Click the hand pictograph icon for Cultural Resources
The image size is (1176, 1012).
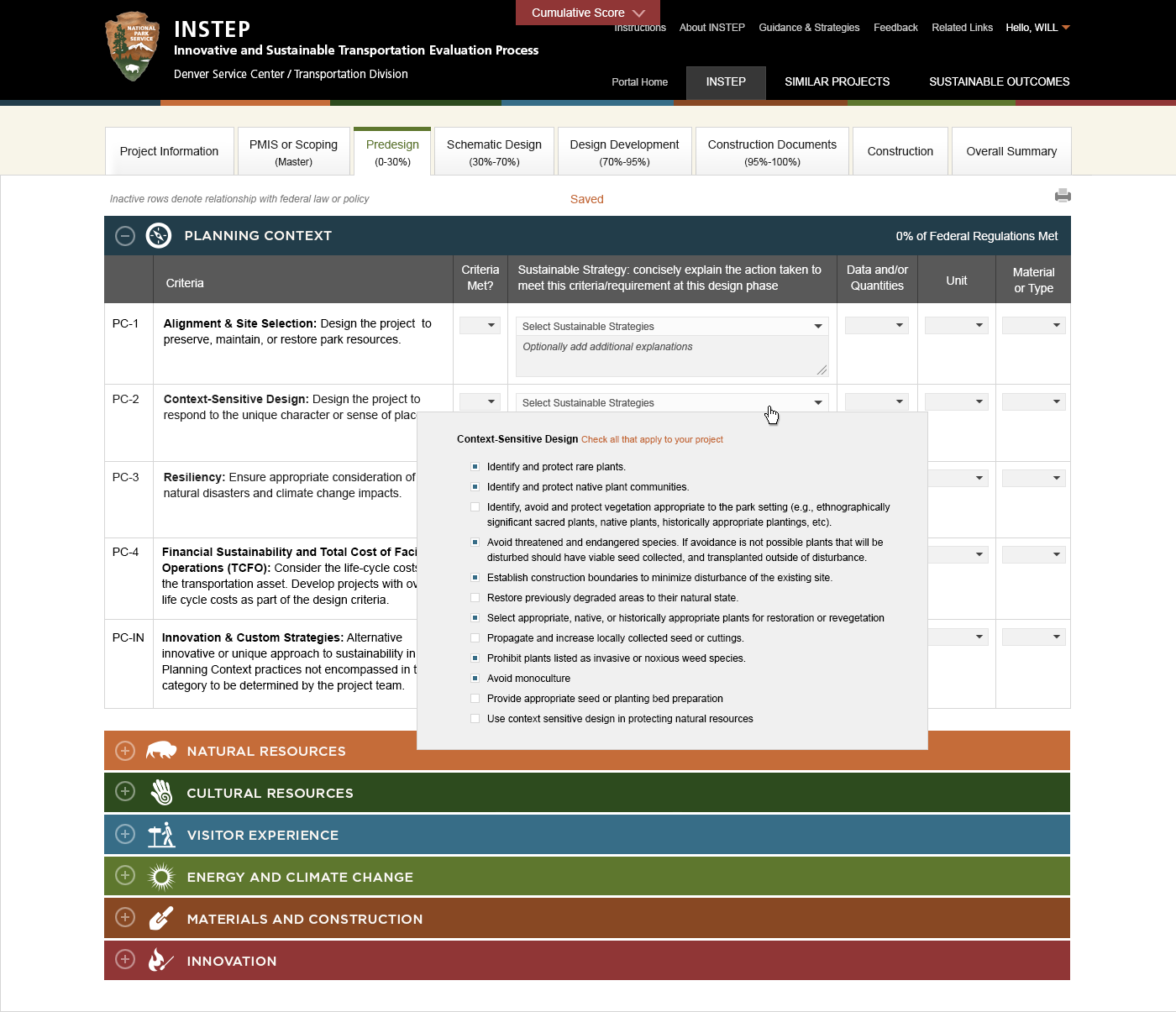point(160,792)
